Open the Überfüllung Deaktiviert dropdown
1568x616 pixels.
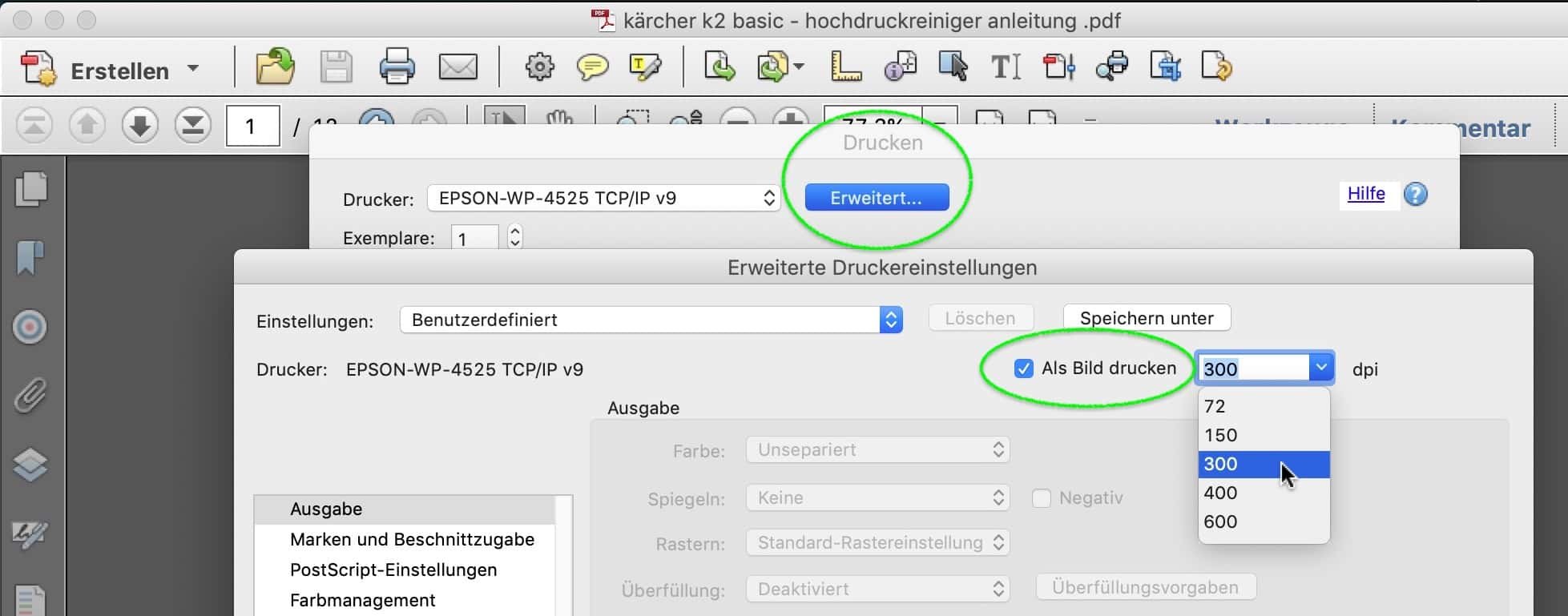coord(877,590)
